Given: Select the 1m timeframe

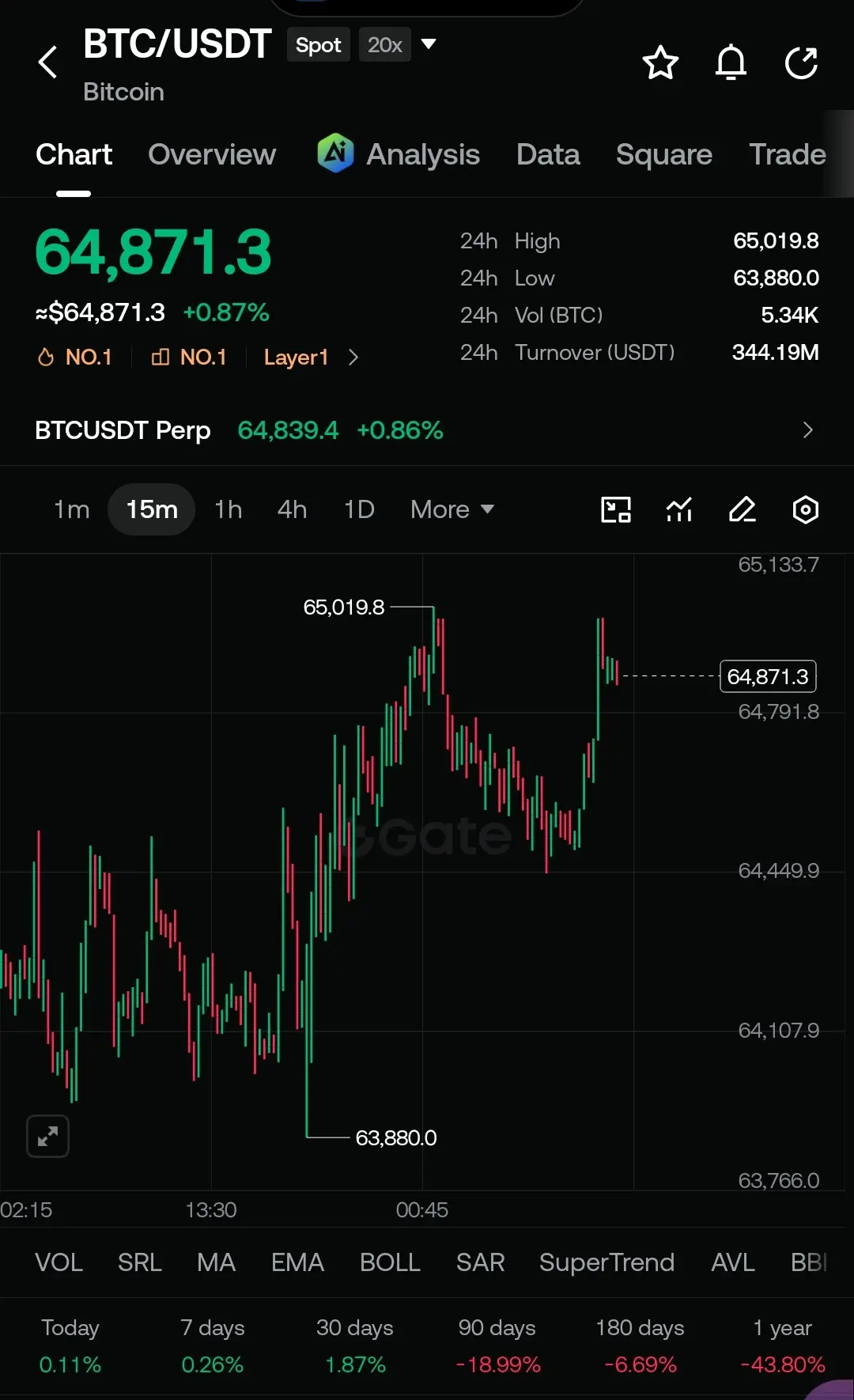Looking at the screenshot, I should pyautogui.click(x=71, y=509).
